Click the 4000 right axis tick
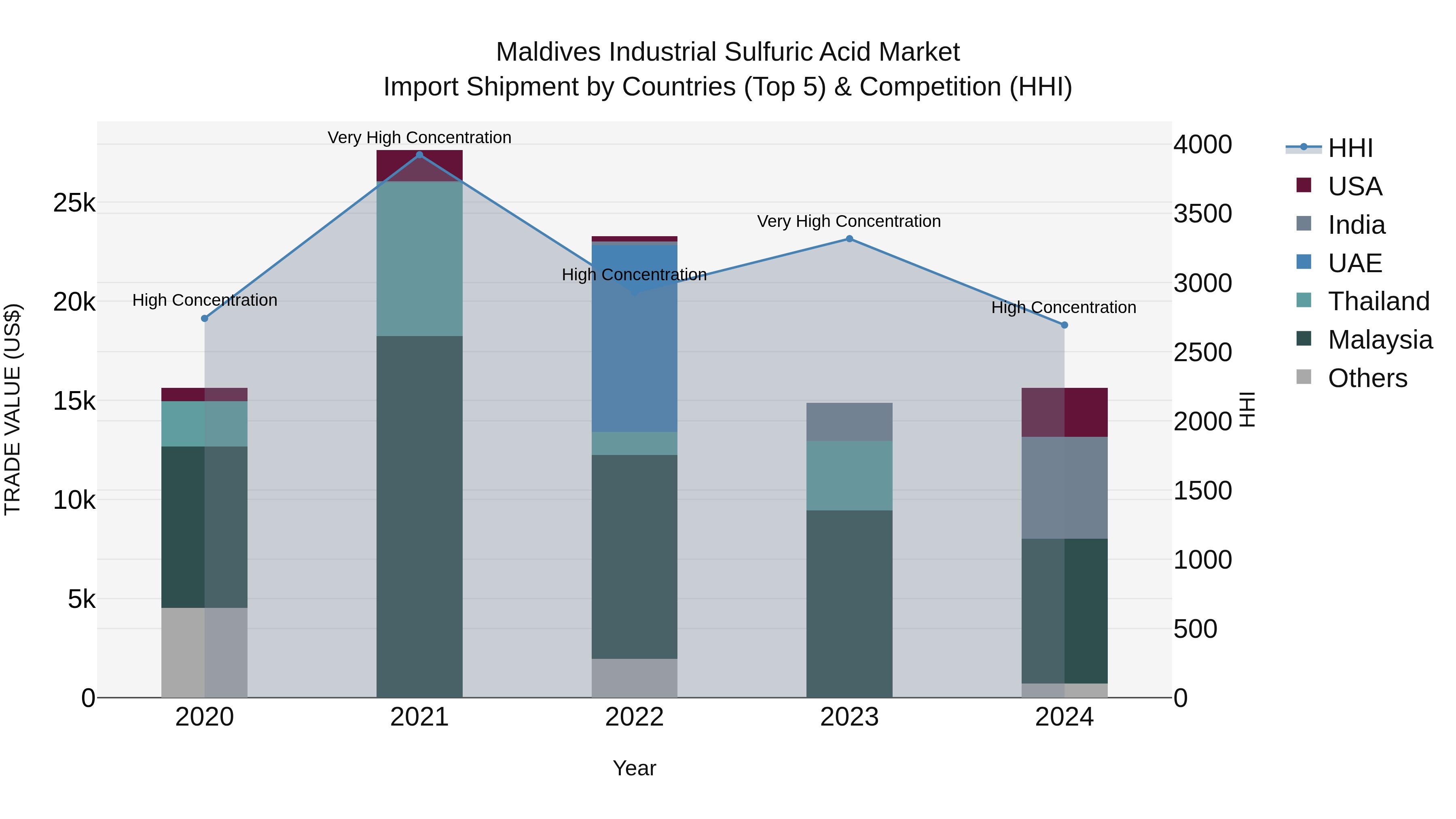 [x=1203, y=145]
